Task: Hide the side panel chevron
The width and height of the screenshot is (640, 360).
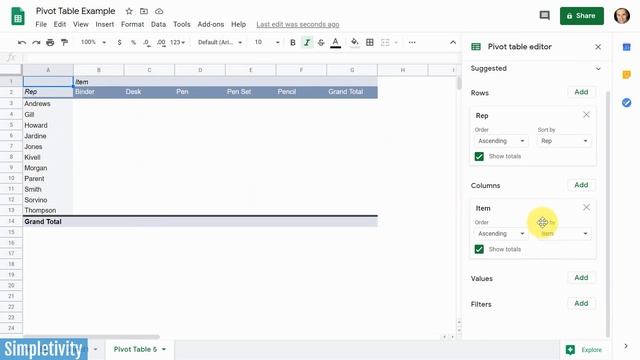Action: [626, 346]
